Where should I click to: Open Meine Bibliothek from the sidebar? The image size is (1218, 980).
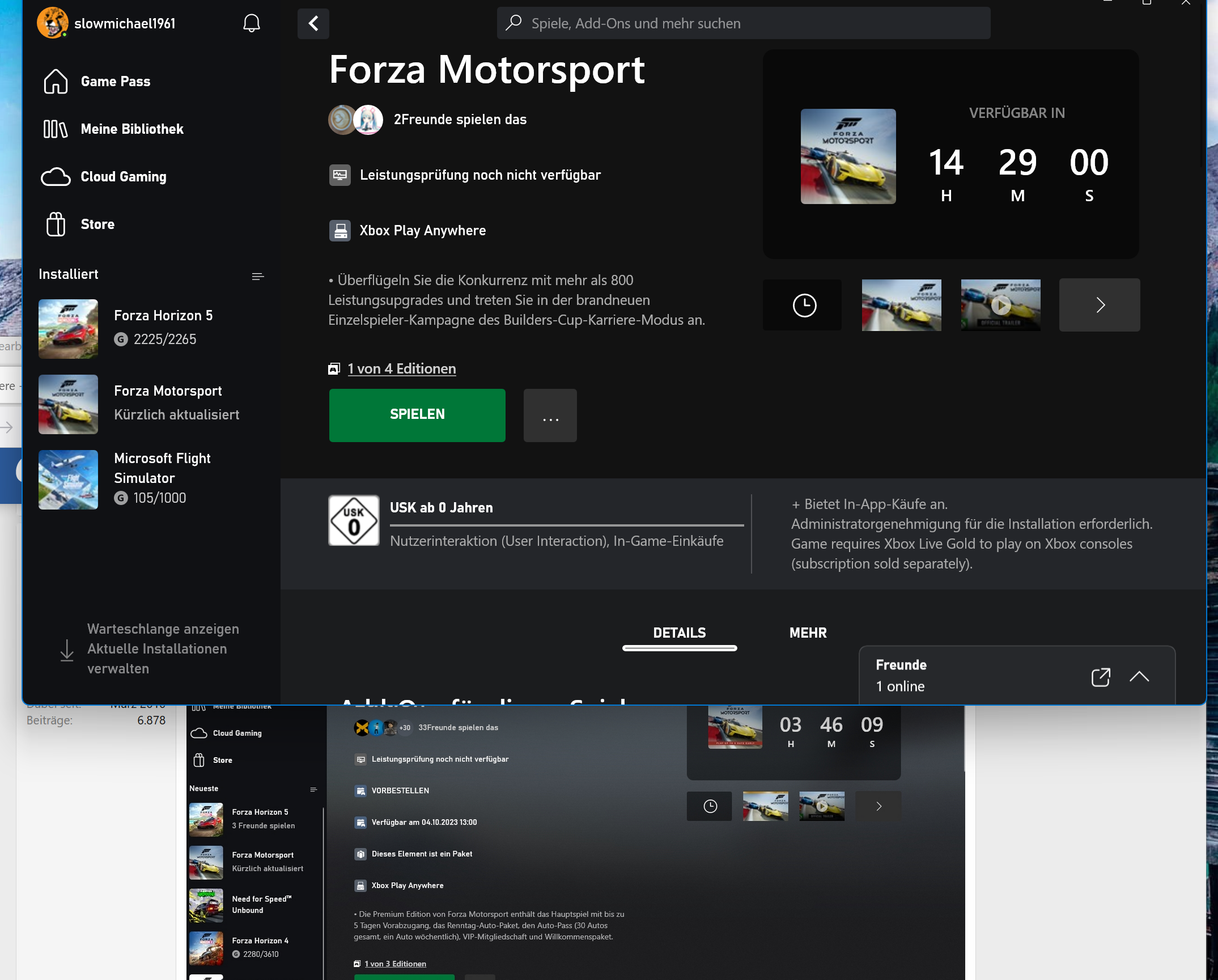pyautogui.click(x=113, y=129)
